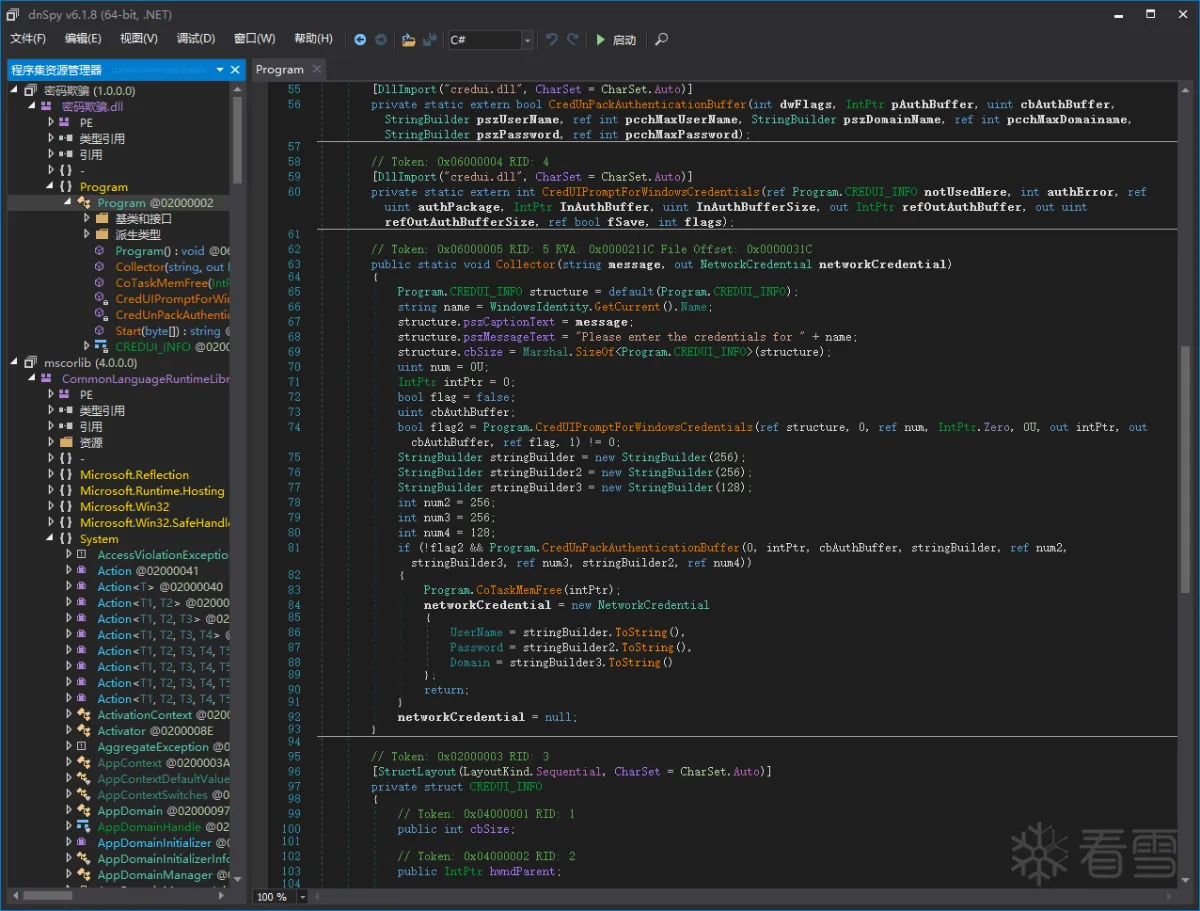Select Microsoft.Win32 namespace in tree

click(125, 507)
